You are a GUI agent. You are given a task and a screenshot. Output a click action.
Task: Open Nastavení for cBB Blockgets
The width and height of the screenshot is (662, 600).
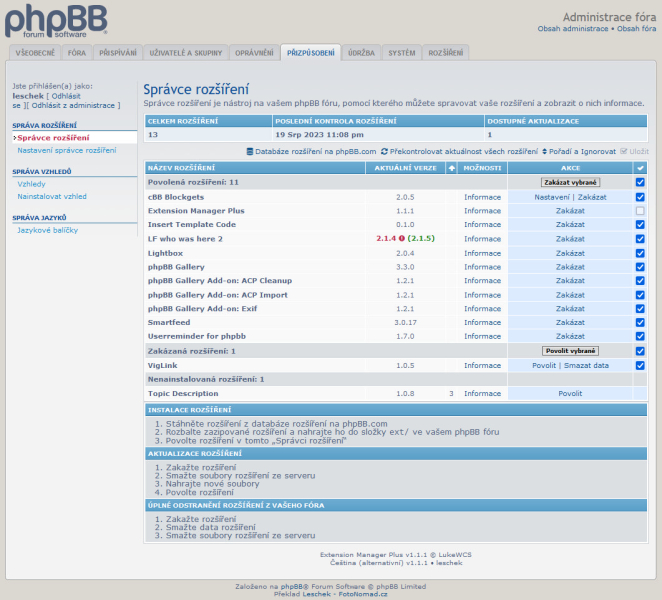pyautogui.click(x=552, y=197)
